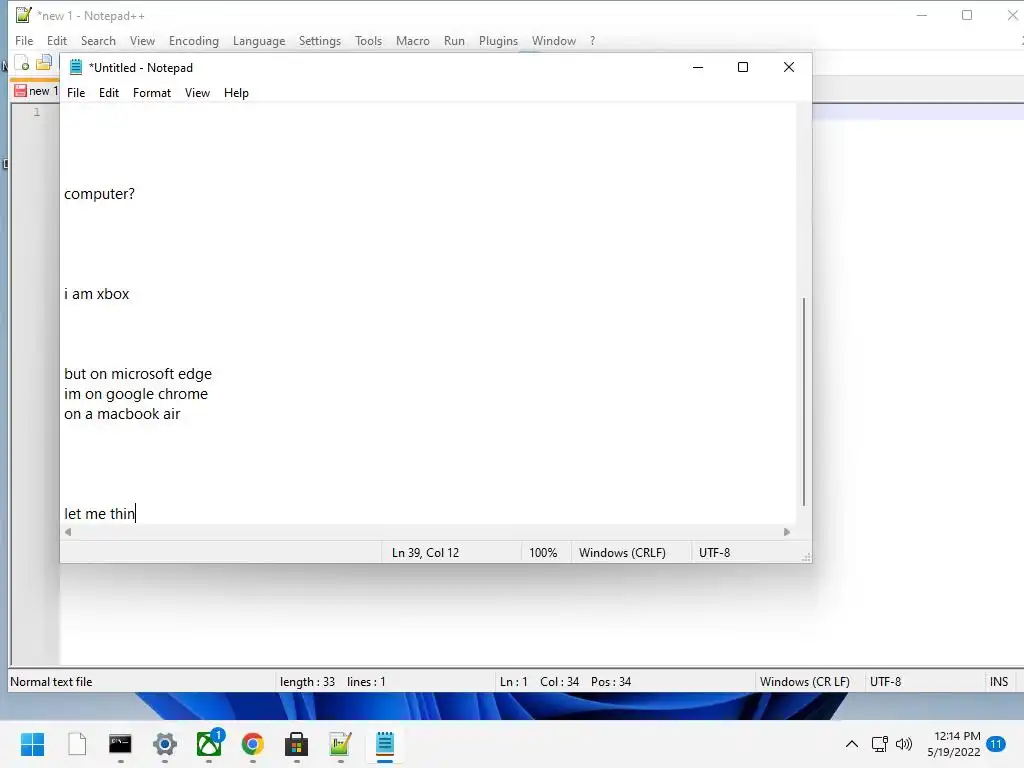The image size is (1024, 768).
Task: Click 'Ln : 1' in Notepad++ status bar
Action: click(513, 682)
